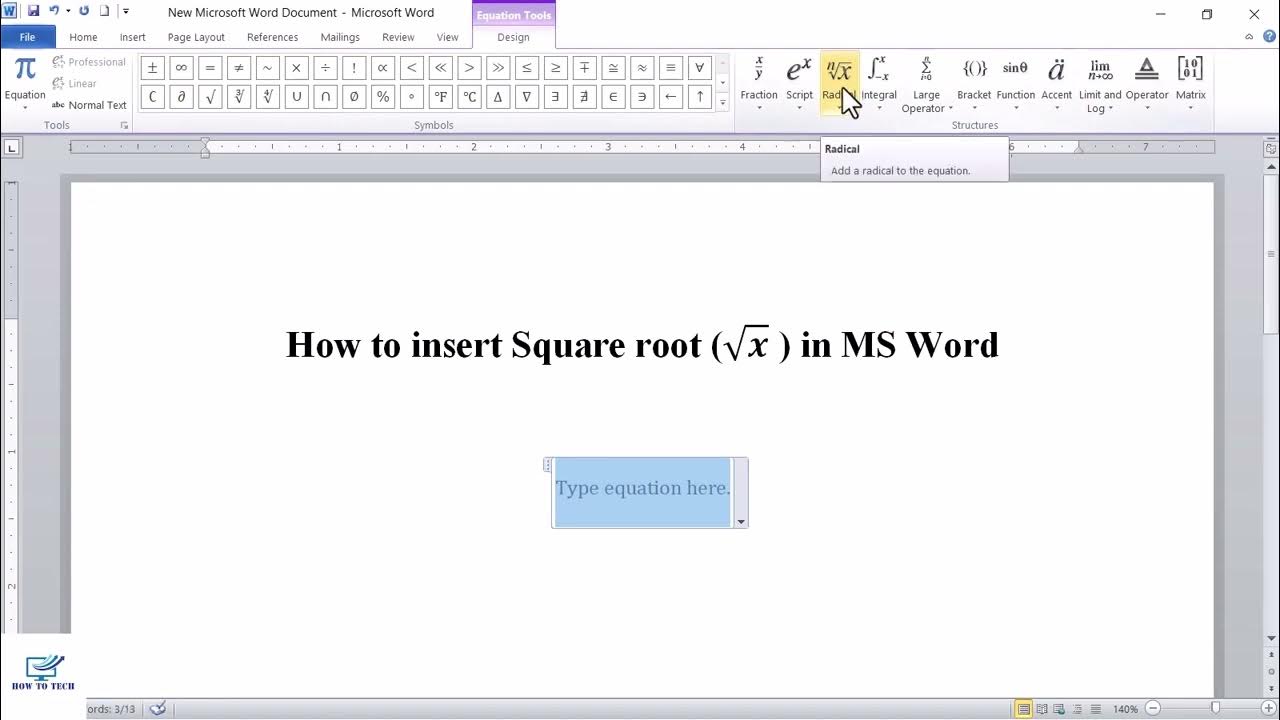Switch equation to Professional format

tap(89, 62)
